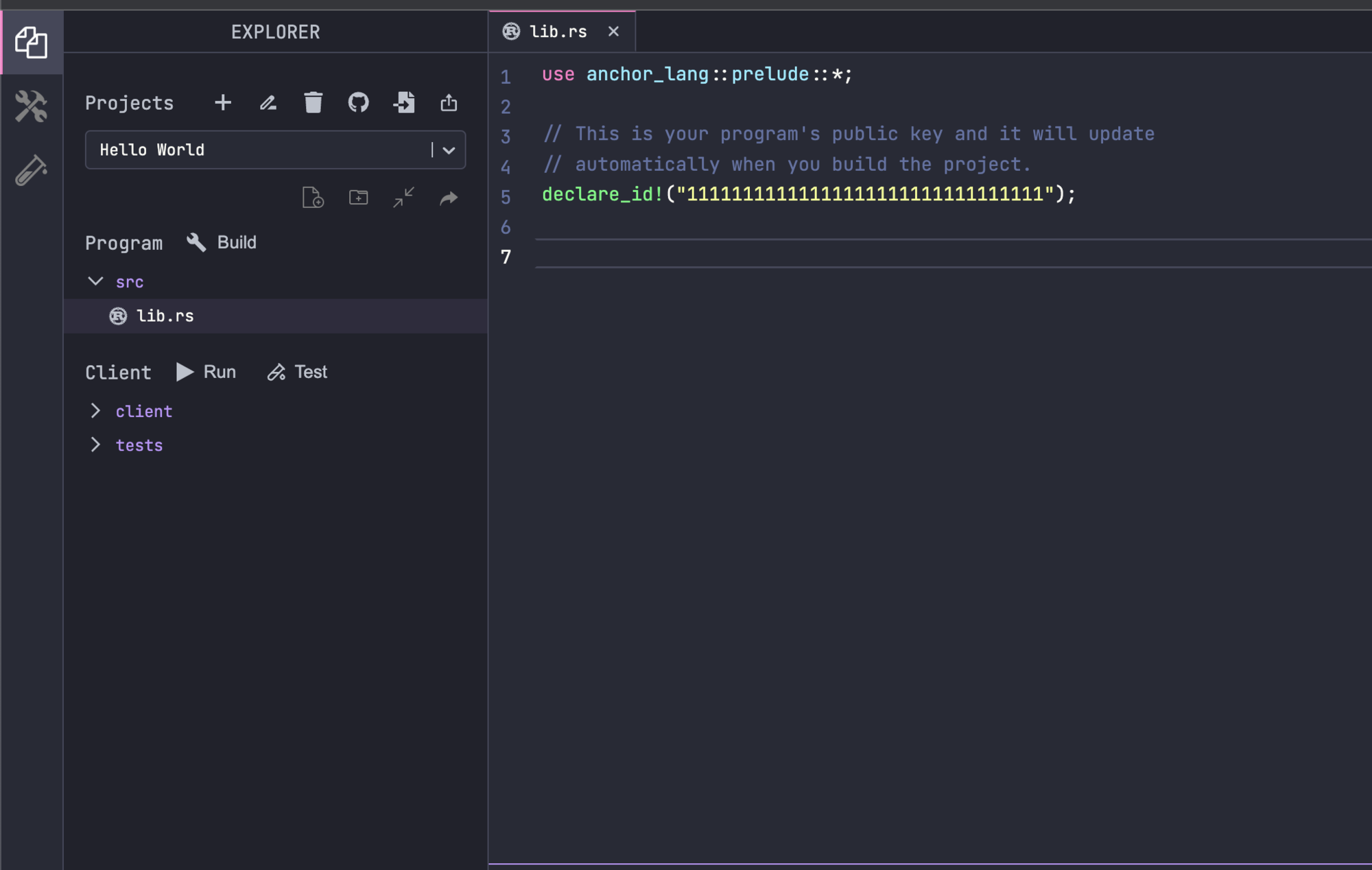The width and height of the screenshot is (1372, 870).
Task: Open the Test tube sidebar icon
Action: click(x=32, y=170)
